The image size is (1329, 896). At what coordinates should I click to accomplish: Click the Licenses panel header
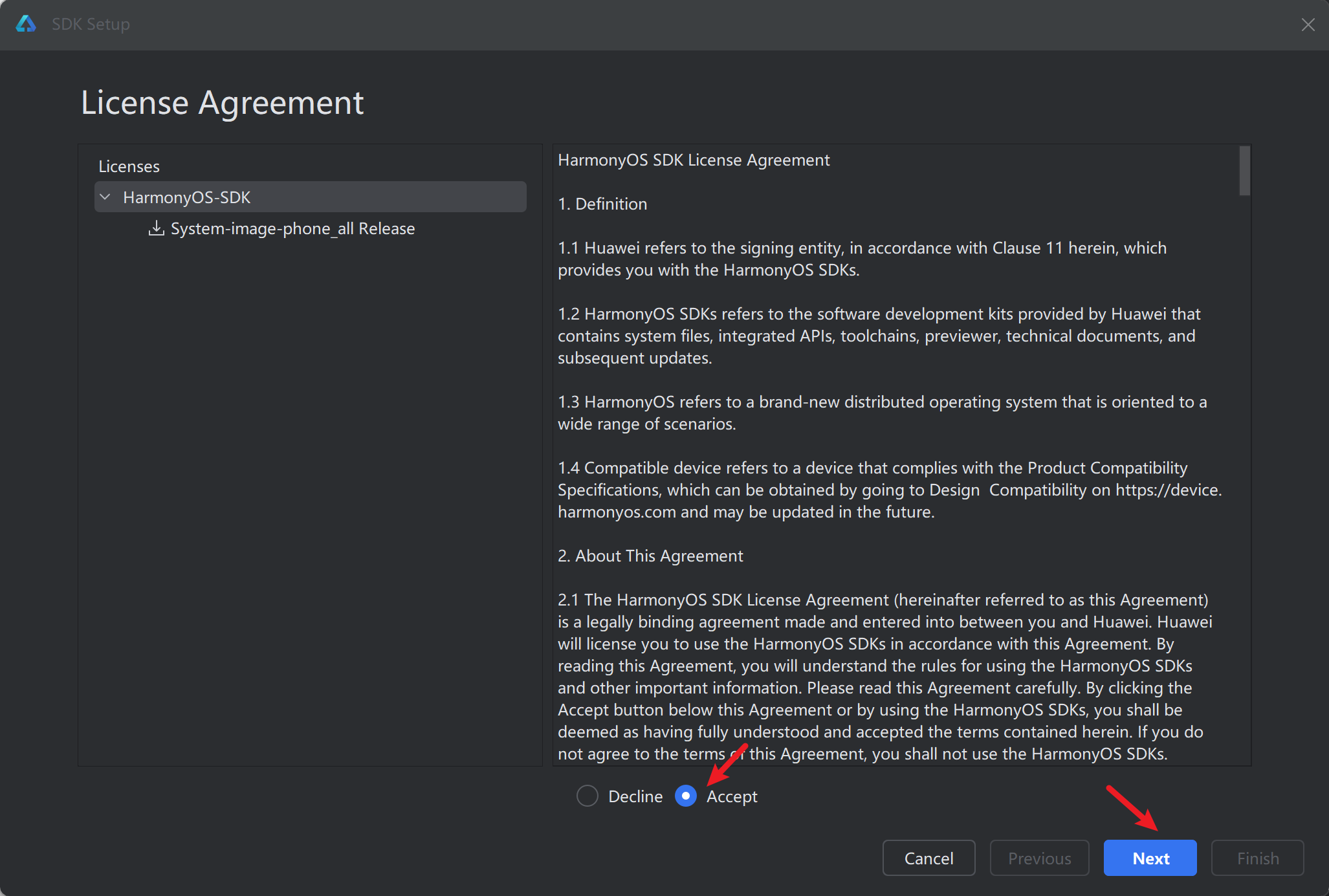pos(129,166)
